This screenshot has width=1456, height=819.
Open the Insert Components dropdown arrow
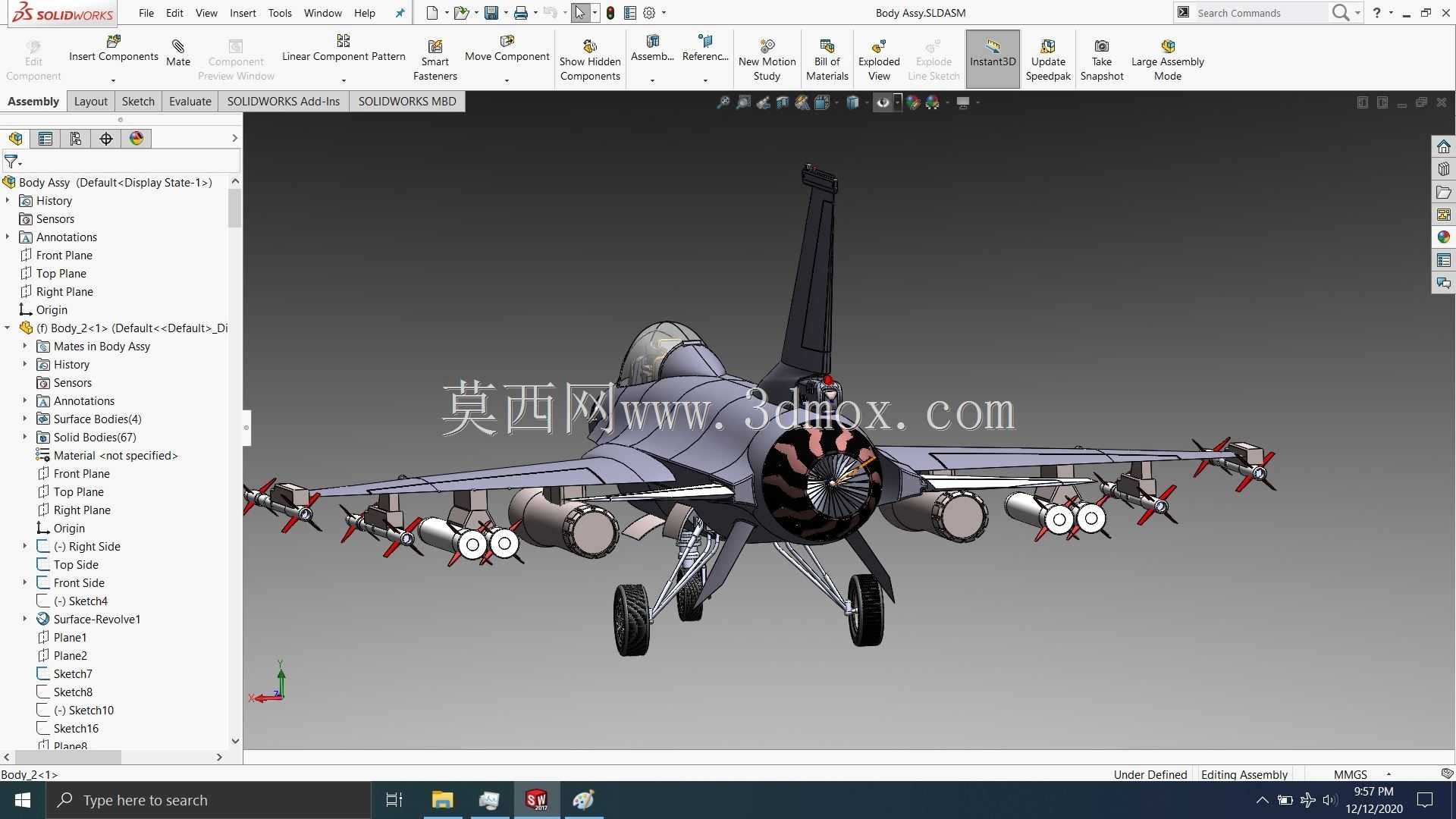coord(113,80)
